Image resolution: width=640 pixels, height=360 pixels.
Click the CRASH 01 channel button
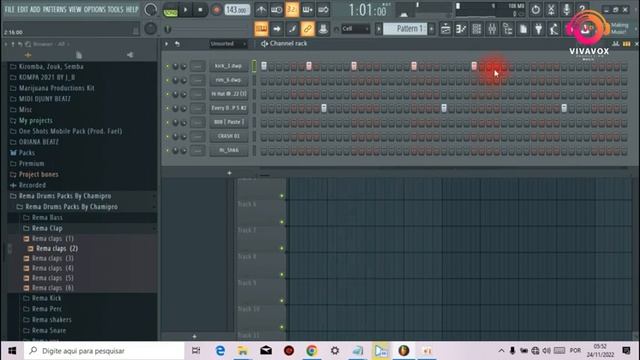click(229, 136)
